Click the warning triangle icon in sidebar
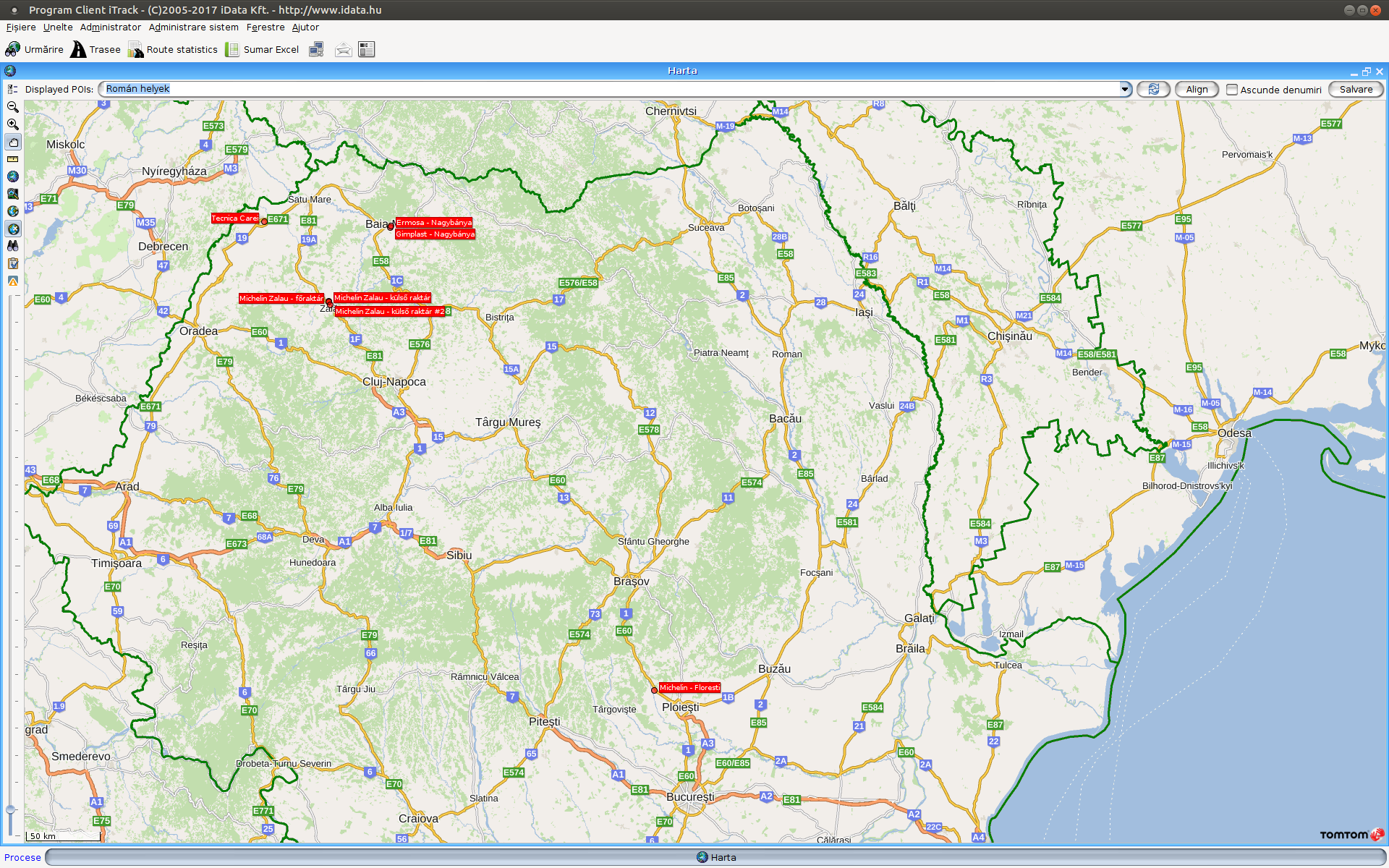 click(12, 281)
